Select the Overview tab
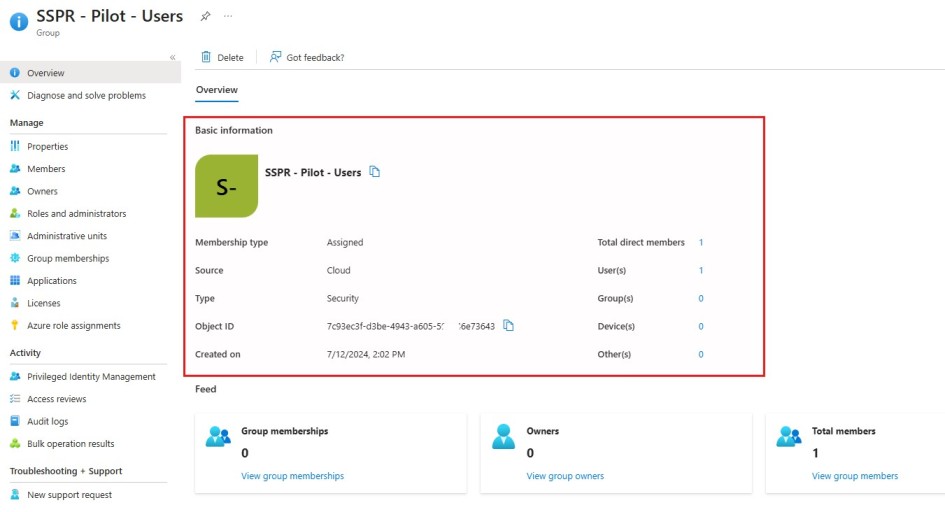This screenshot has width=945, height=512. tap(217, 90)
